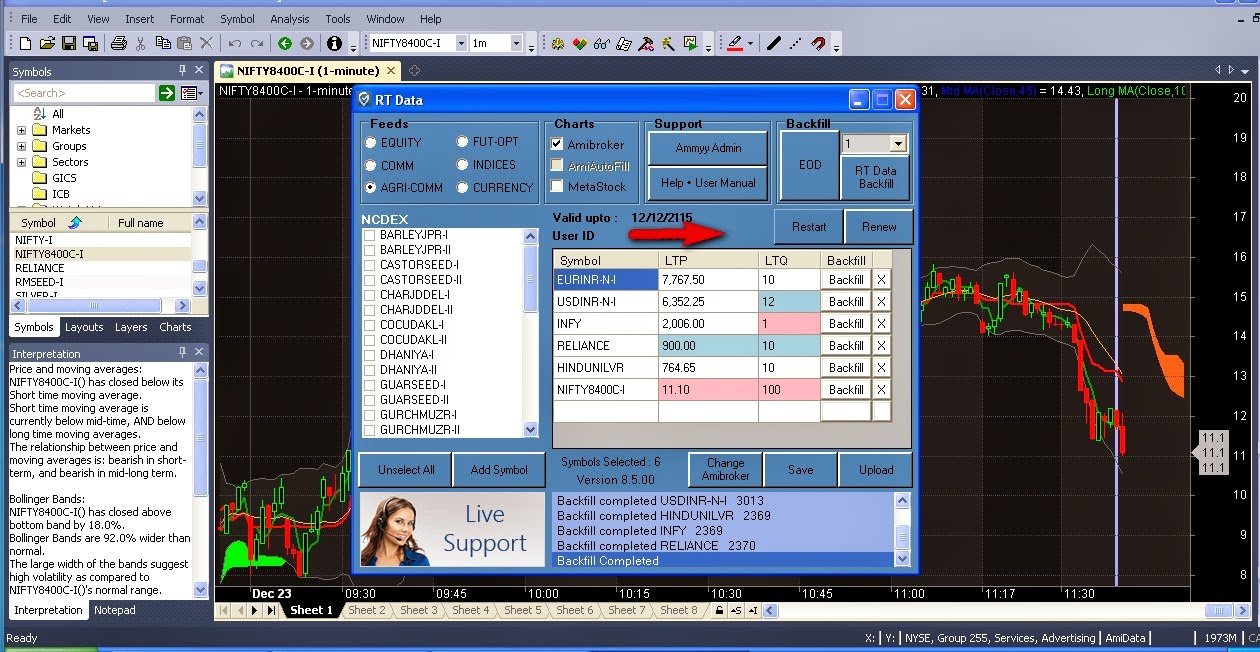
Task: Select the solid trend line tool
Action: (773, 44)
